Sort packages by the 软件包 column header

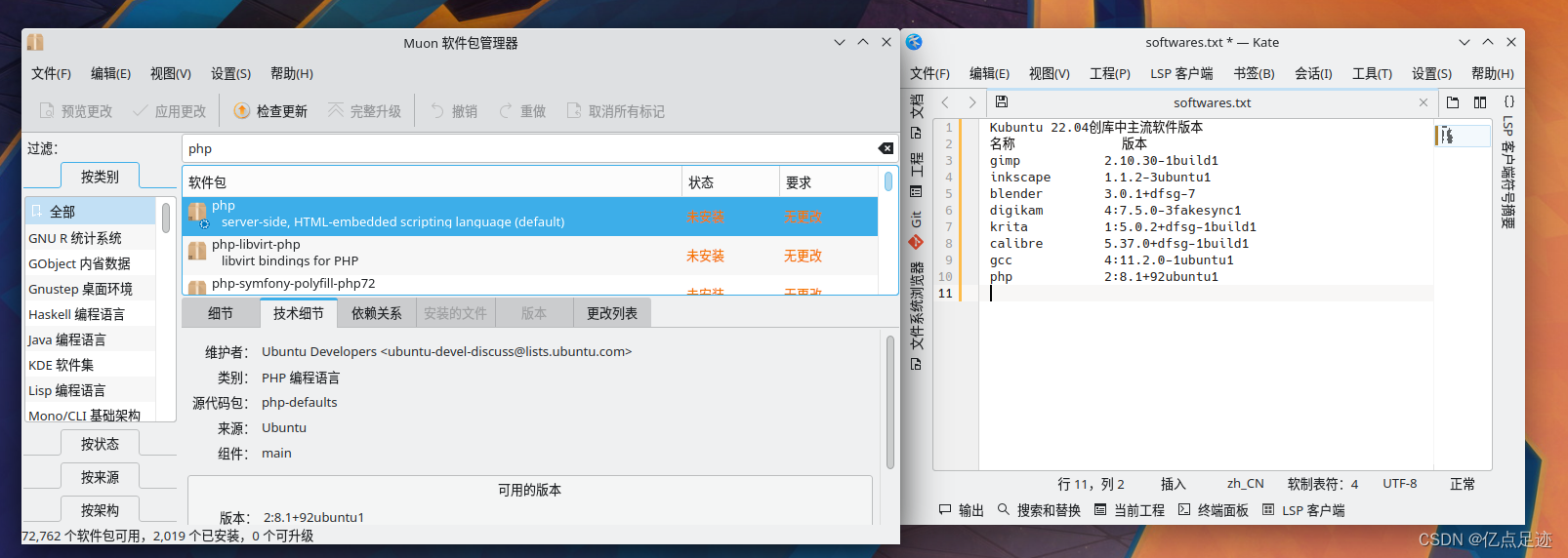click(433, 182)
